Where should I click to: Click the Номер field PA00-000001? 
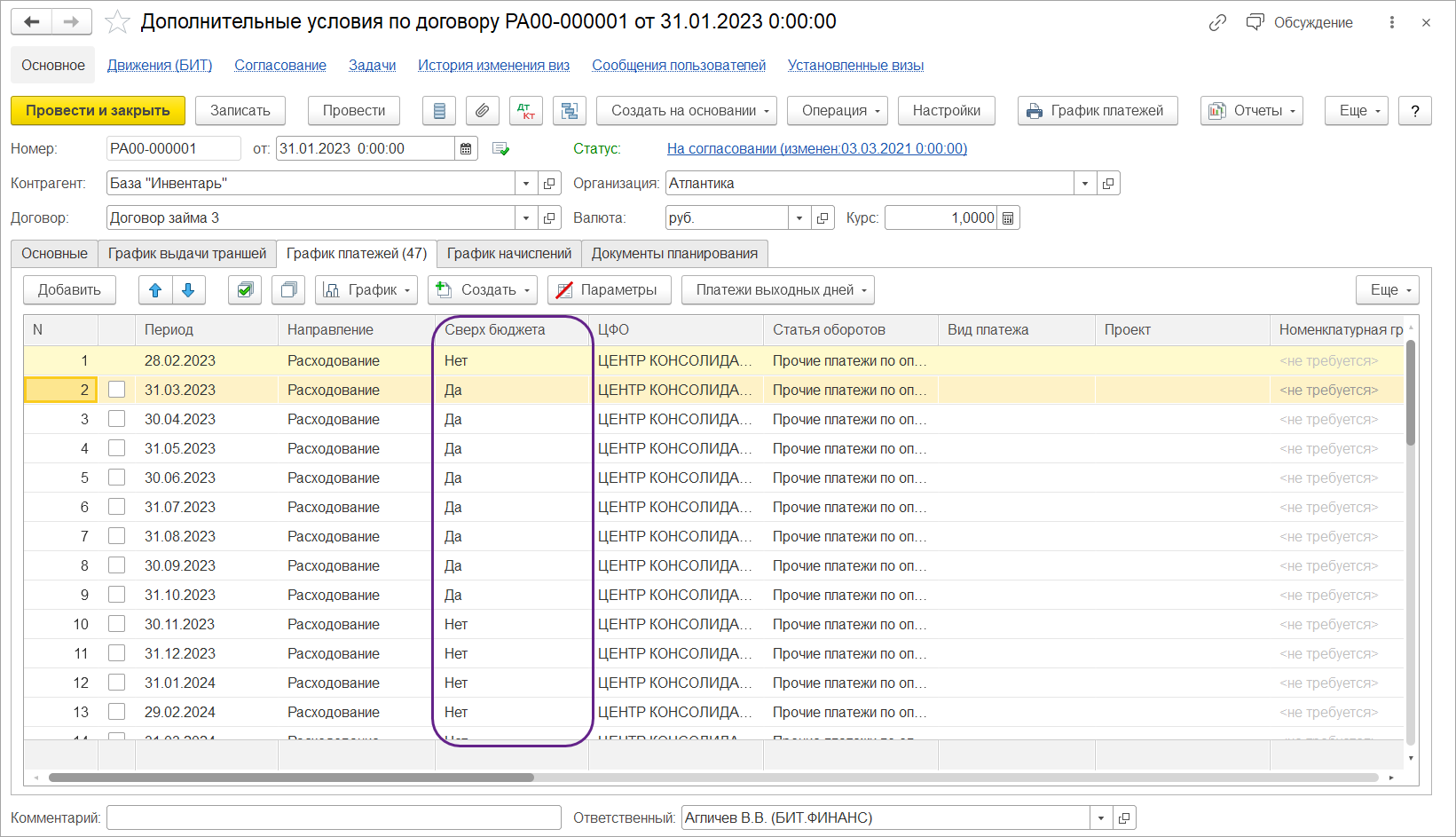coord(174,149)
